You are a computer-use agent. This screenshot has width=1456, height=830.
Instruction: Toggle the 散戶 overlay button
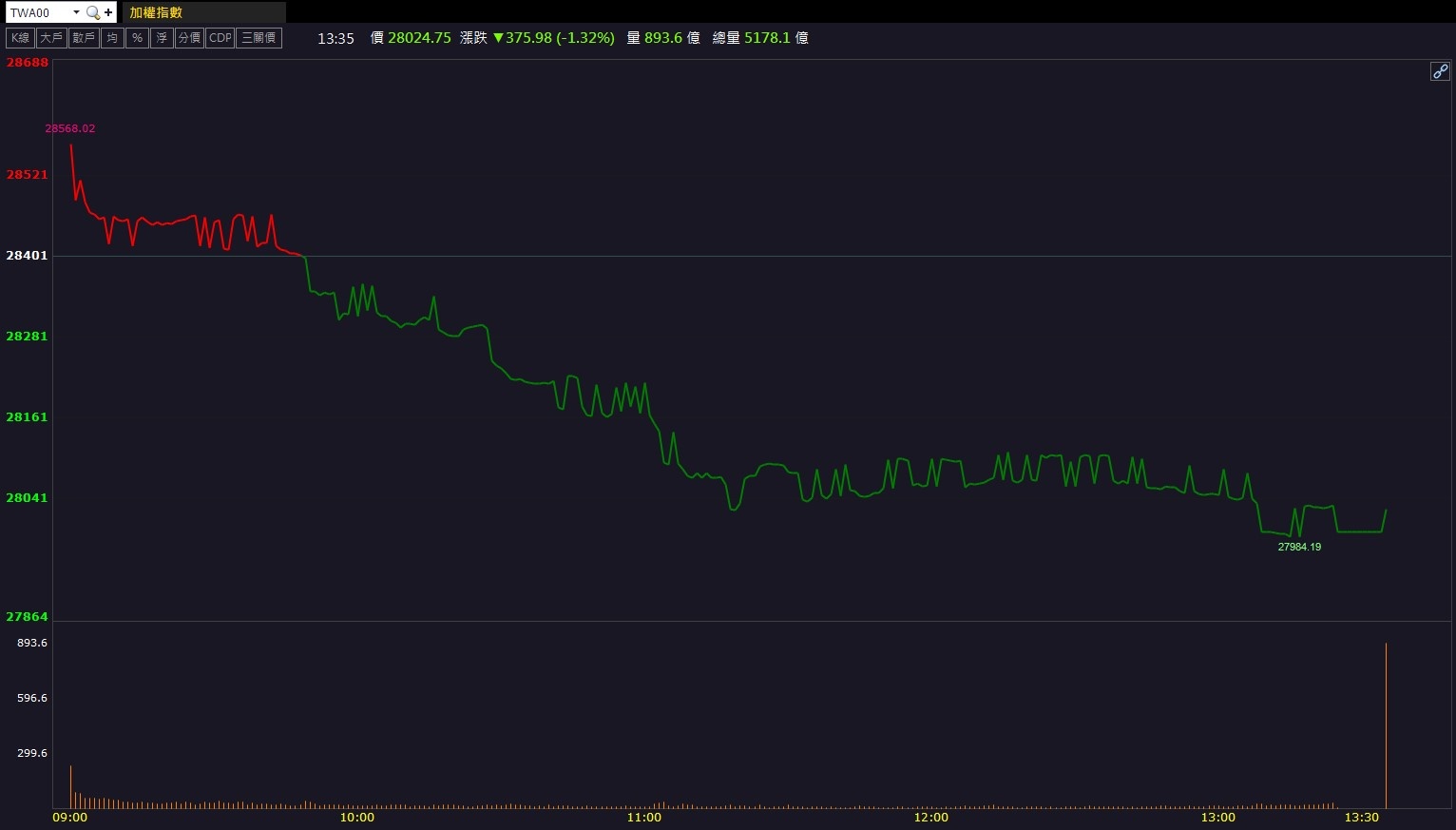tap(84, 38)
